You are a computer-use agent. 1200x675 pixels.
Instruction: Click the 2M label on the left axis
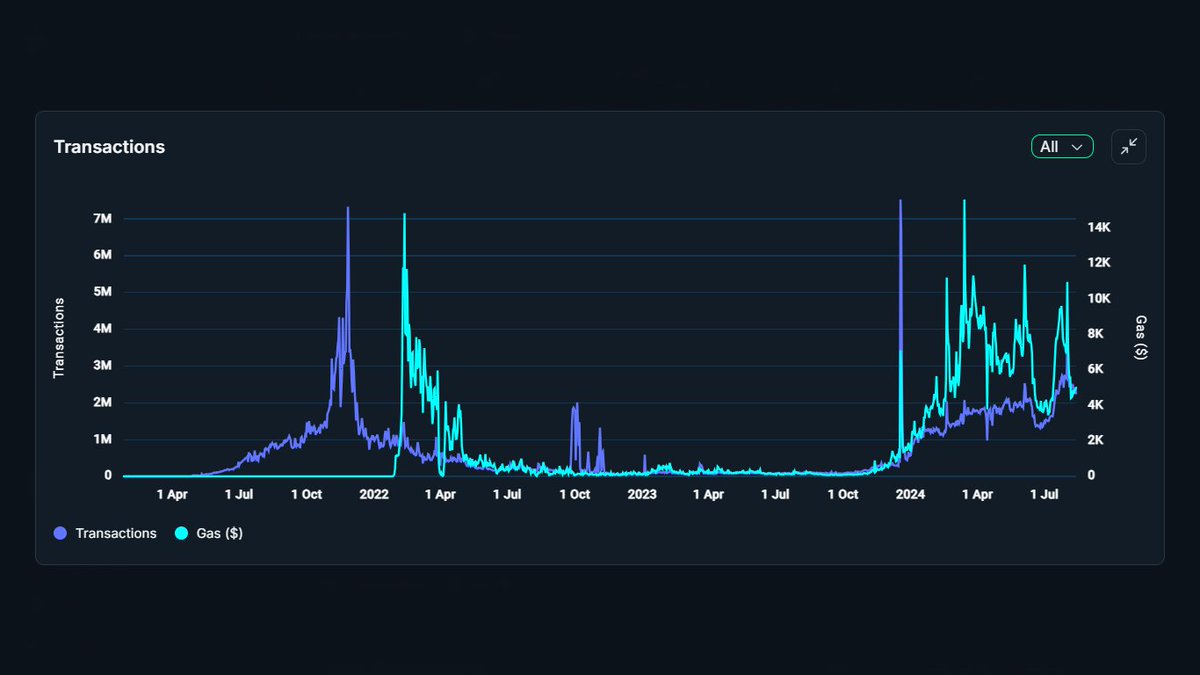coord(101,403)
